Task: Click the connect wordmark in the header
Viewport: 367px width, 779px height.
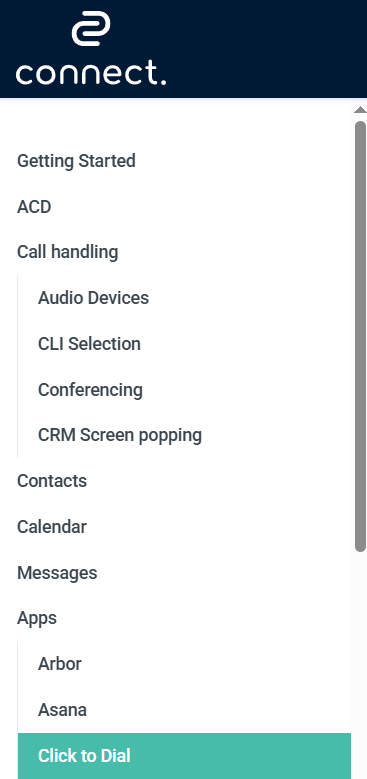Action: [x=91, y=73]
